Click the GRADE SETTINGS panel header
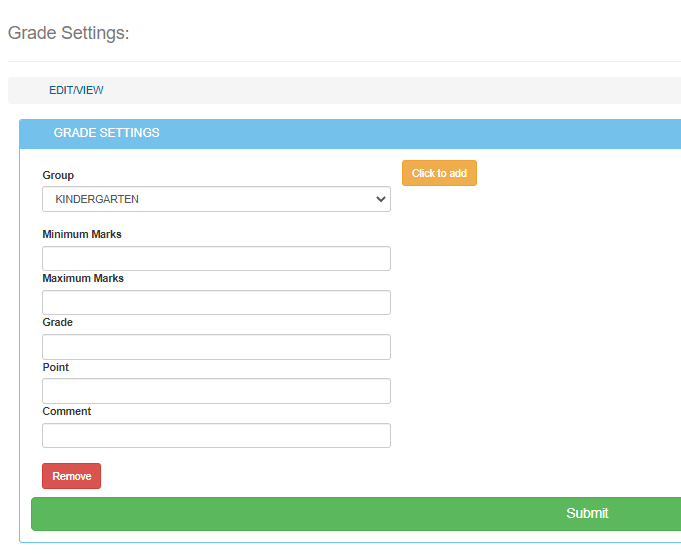This screenshot has width=681, height=554. pos(106,133)
